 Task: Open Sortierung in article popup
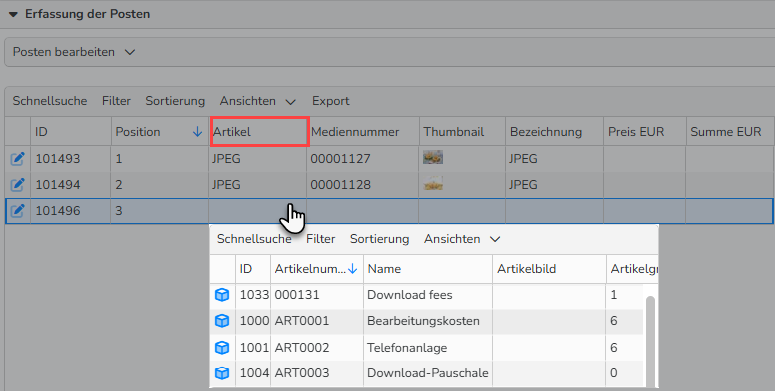click(x=380, y=239)
